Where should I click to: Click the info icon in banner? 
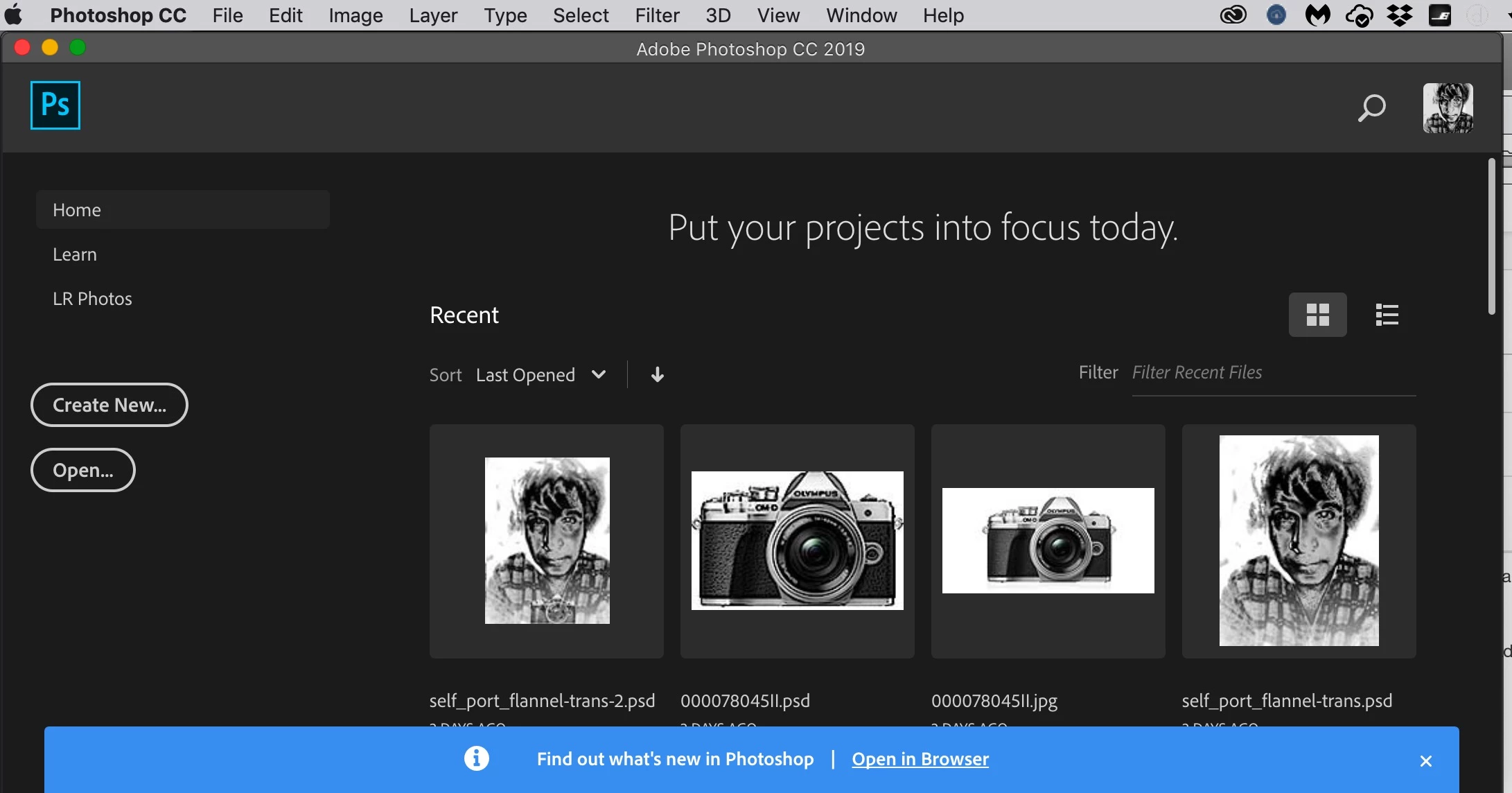tap(477, 758)
